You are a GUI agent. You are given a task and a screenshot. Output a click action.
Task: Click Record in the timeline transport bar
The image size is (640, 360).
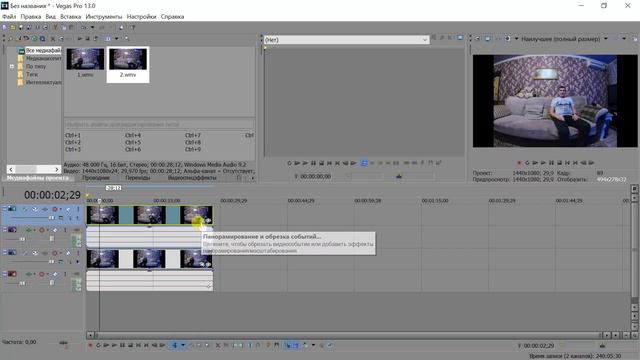(91, 345)
